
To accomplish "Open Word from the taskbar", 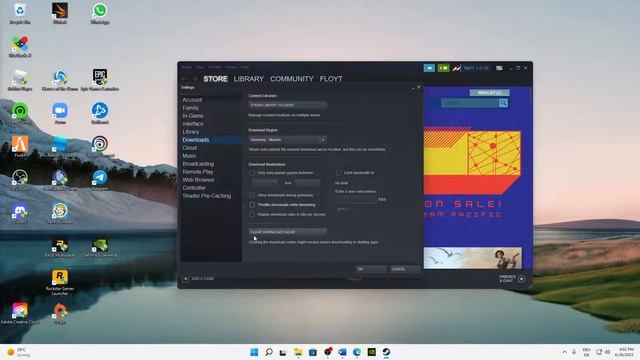I will [342, 352].
